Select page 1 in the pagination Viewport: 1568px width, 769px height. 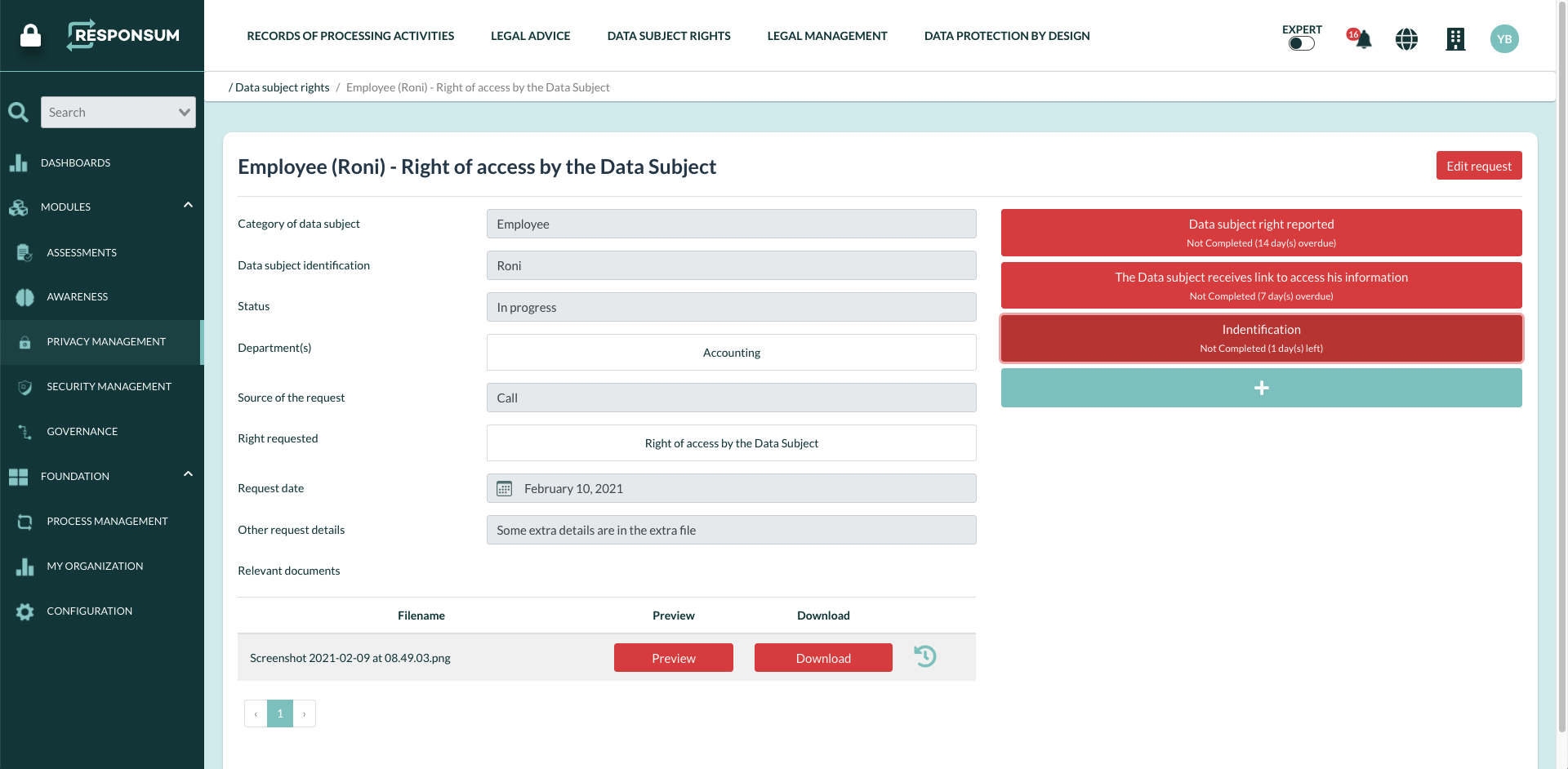tap(280, 713)
